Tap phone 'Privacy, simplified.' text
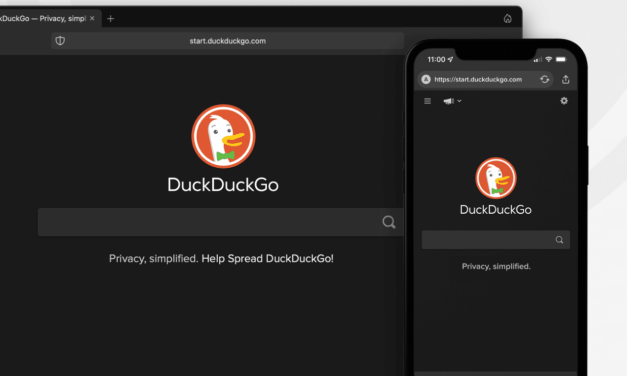627x376 pixels. [496, 266]
